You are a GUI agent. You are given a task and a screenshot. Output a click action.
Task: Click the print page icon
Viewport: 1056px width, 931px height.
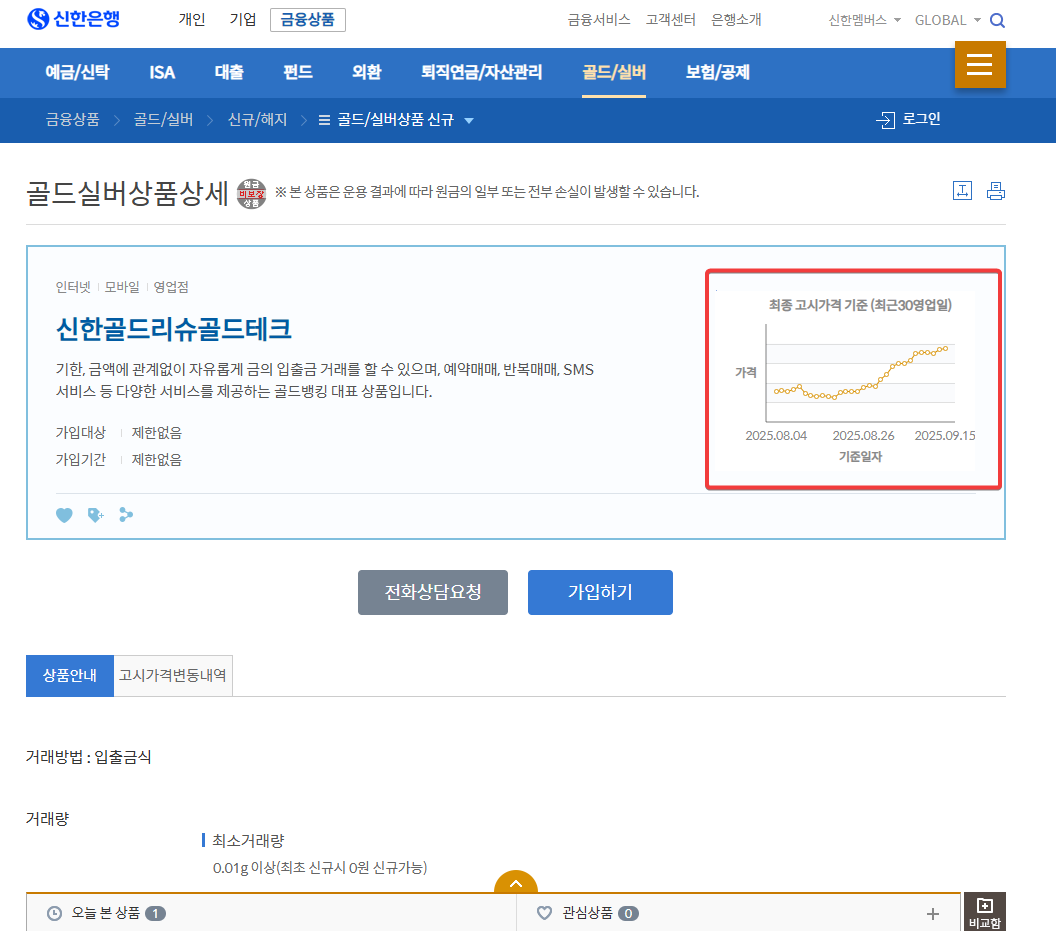(x=996, y=191)
